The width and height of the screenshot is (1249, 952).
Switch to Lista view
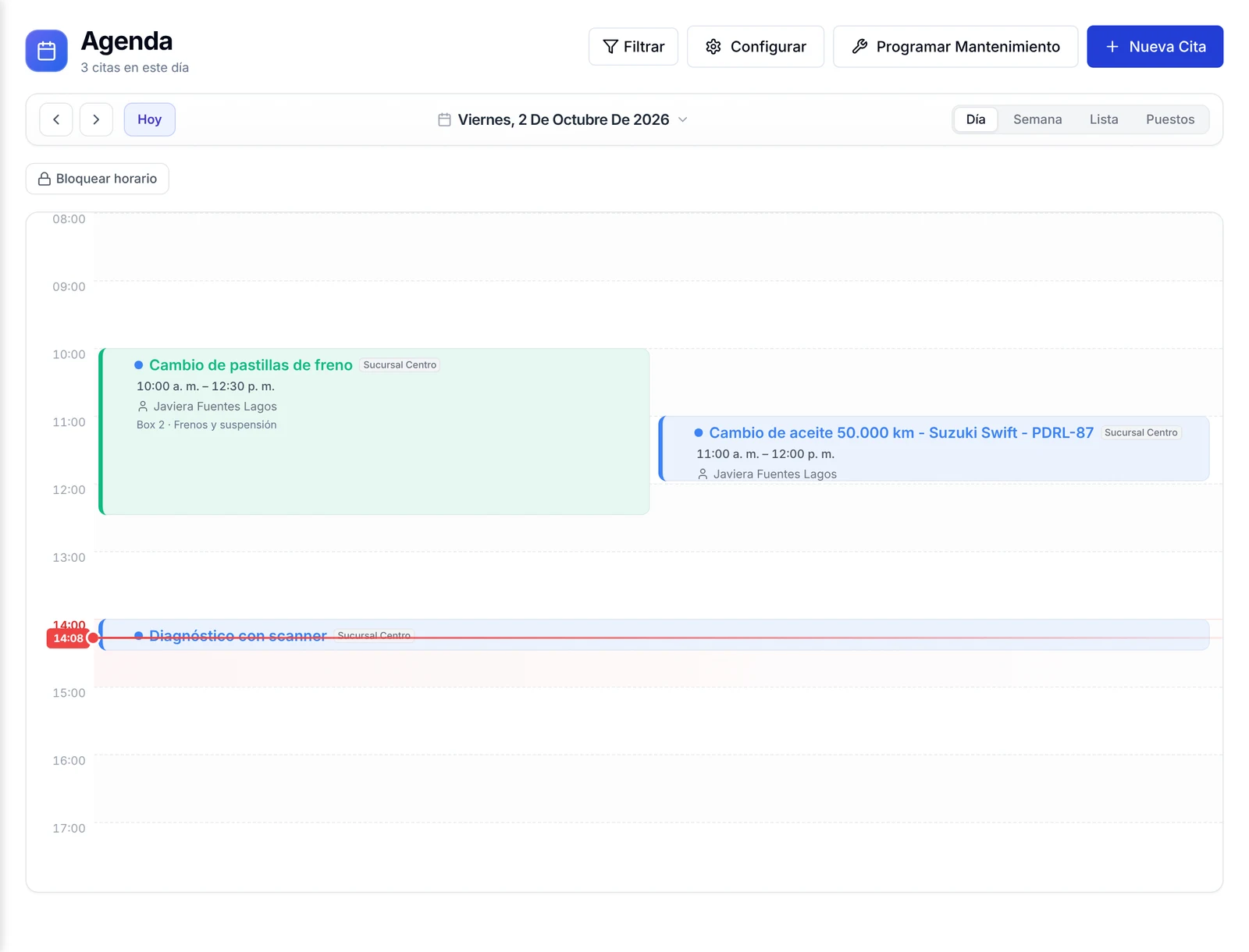pos(1103,119)
